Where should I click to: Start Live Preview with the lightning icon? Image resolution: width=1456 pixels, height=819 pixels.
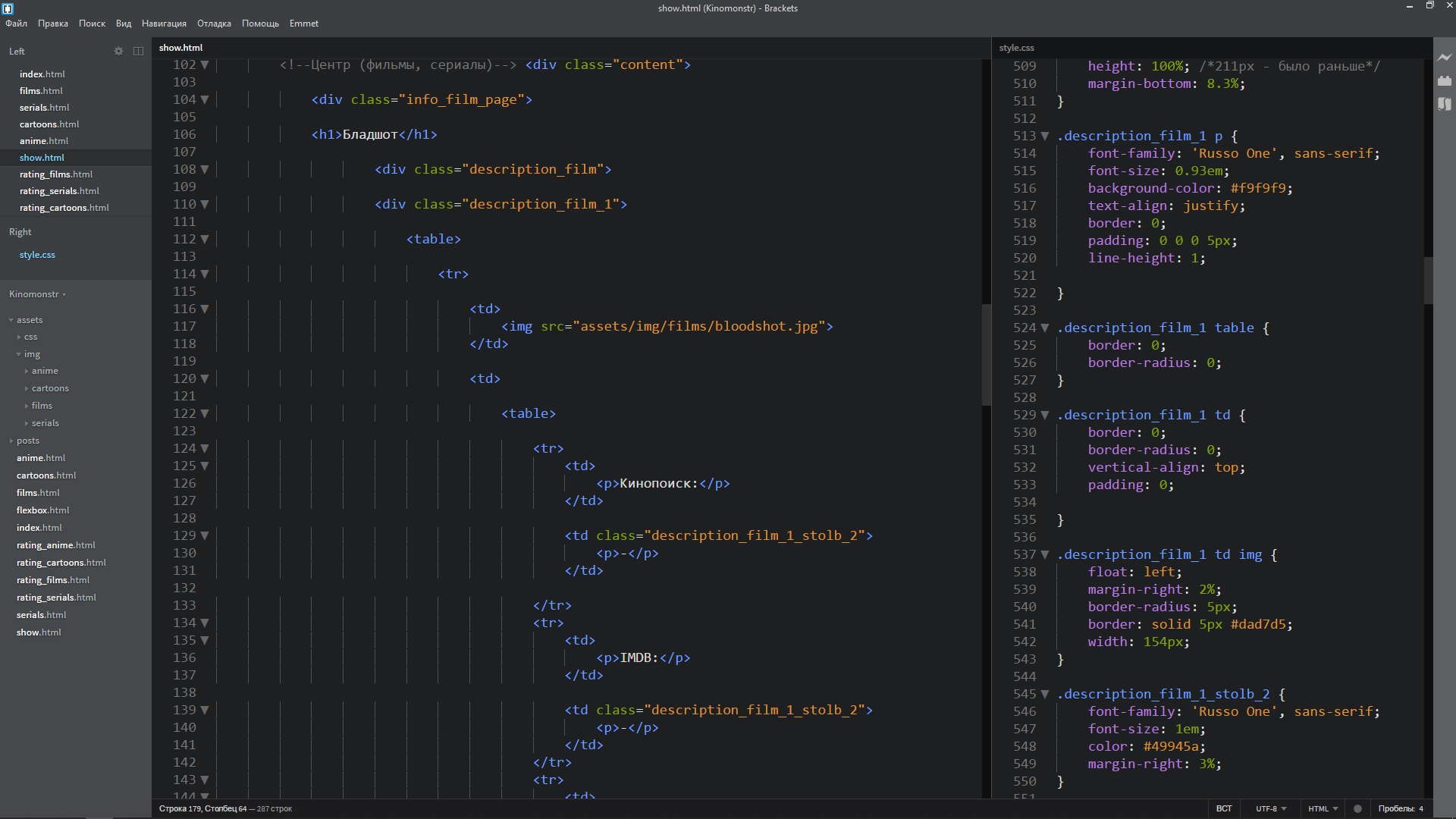click(x=1444, y=57)
